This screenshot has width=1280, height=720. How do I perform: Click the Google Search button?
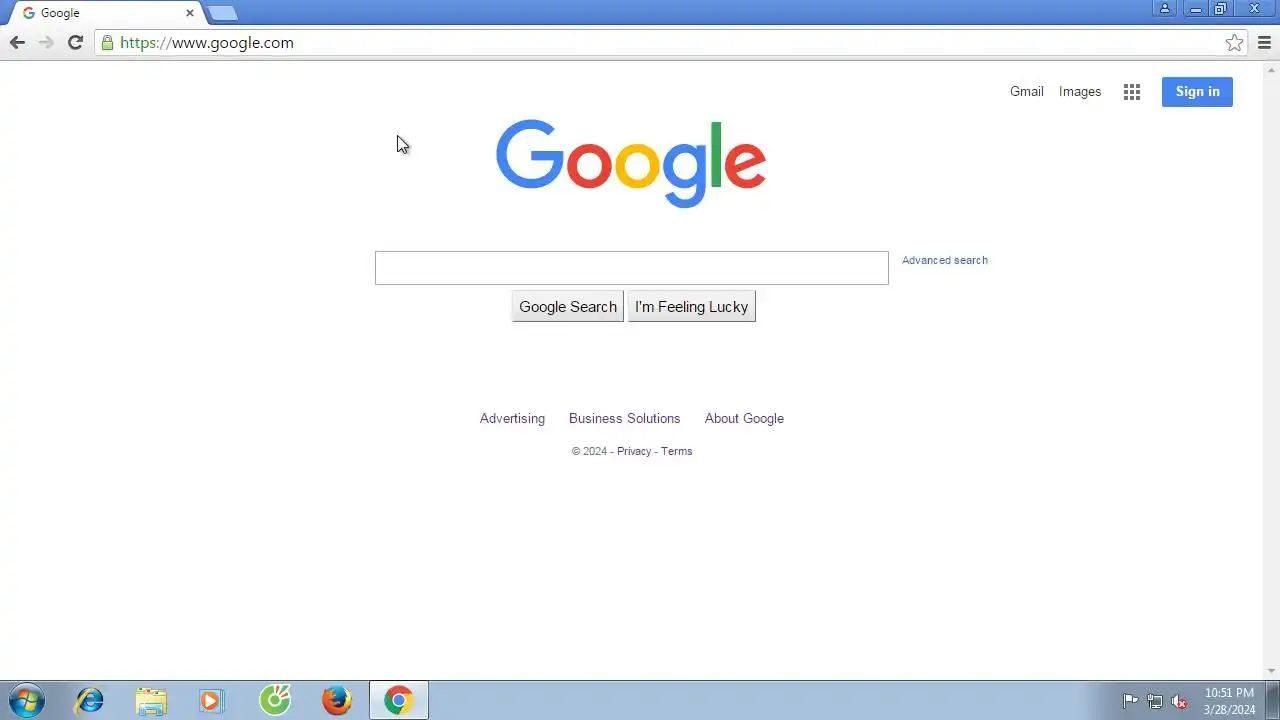pyautogui.click(x=568, y=307)
